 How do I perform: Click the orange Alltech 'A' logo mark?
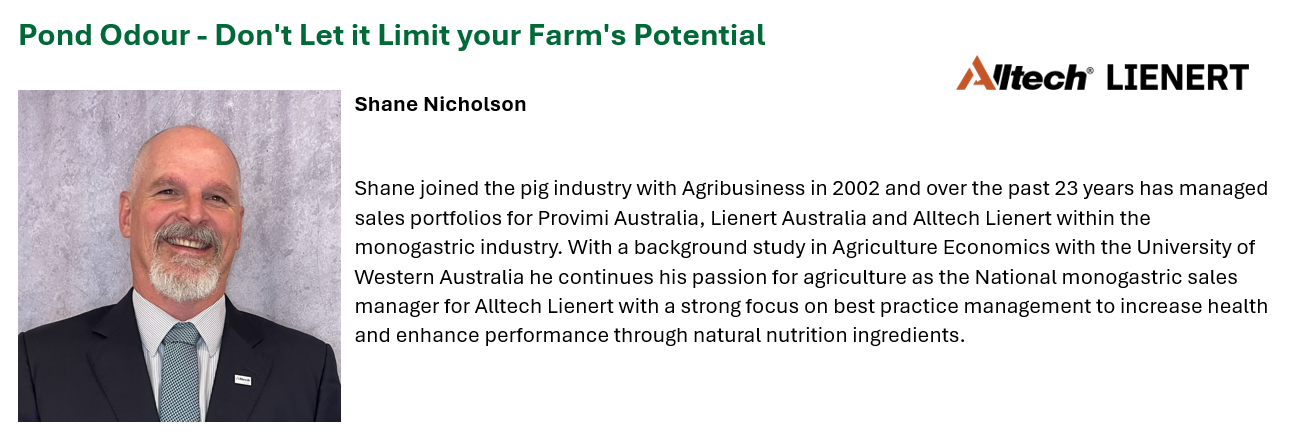[972, 74]
